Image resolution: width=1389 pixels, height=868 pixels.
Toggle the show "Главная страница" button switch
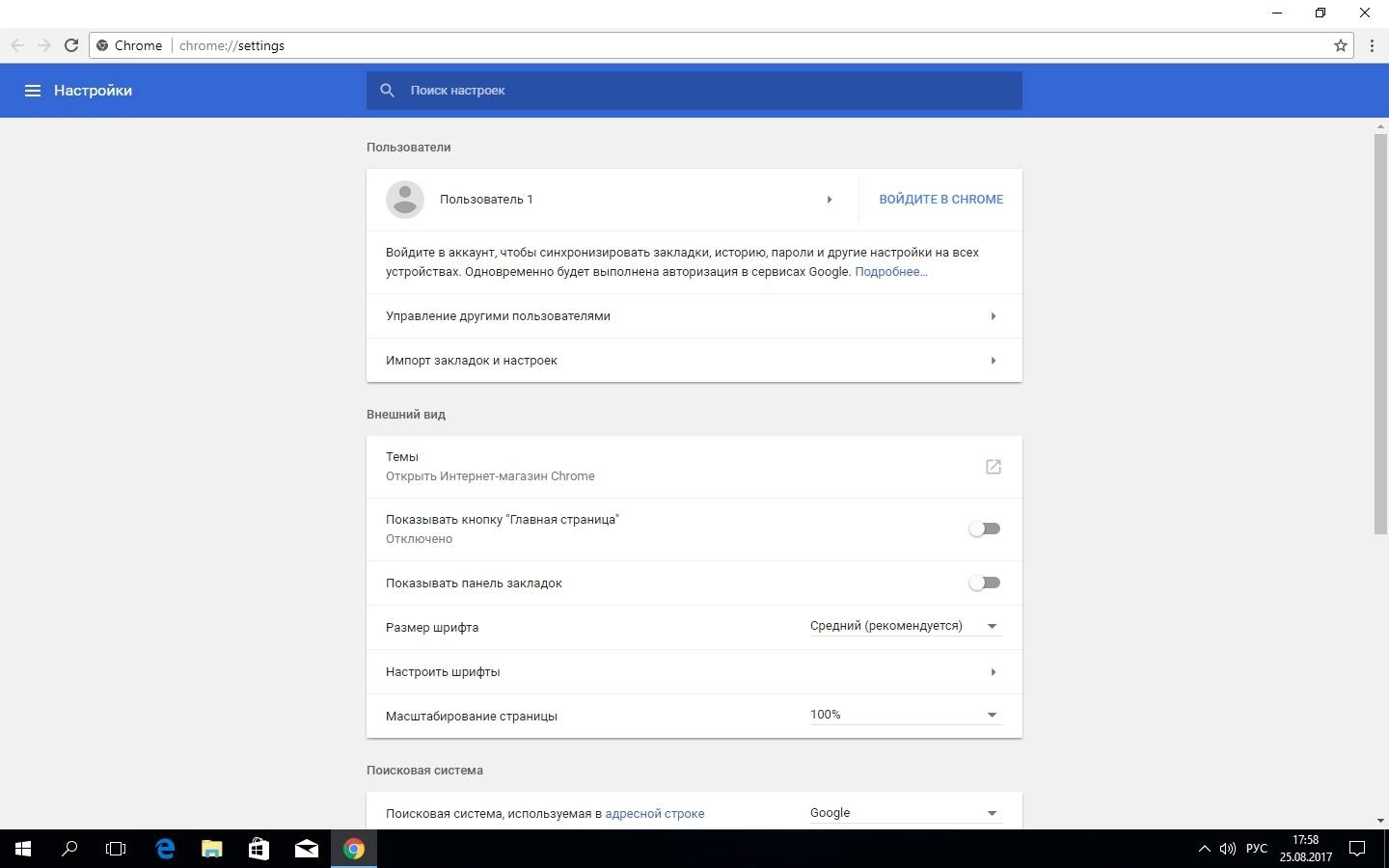(x=985, y=529)
